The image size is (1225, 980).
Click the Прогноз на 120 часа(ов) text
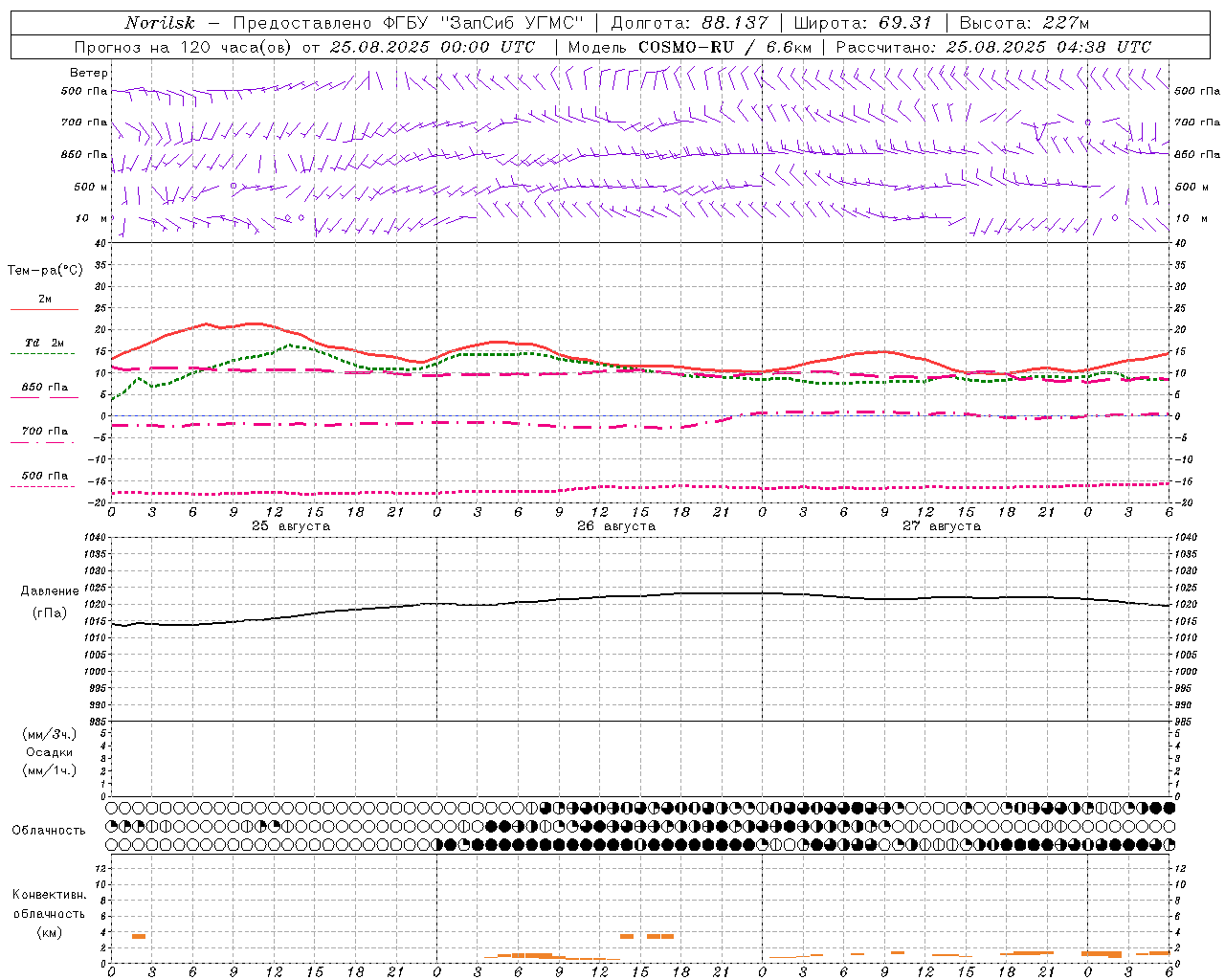(184, 47)
